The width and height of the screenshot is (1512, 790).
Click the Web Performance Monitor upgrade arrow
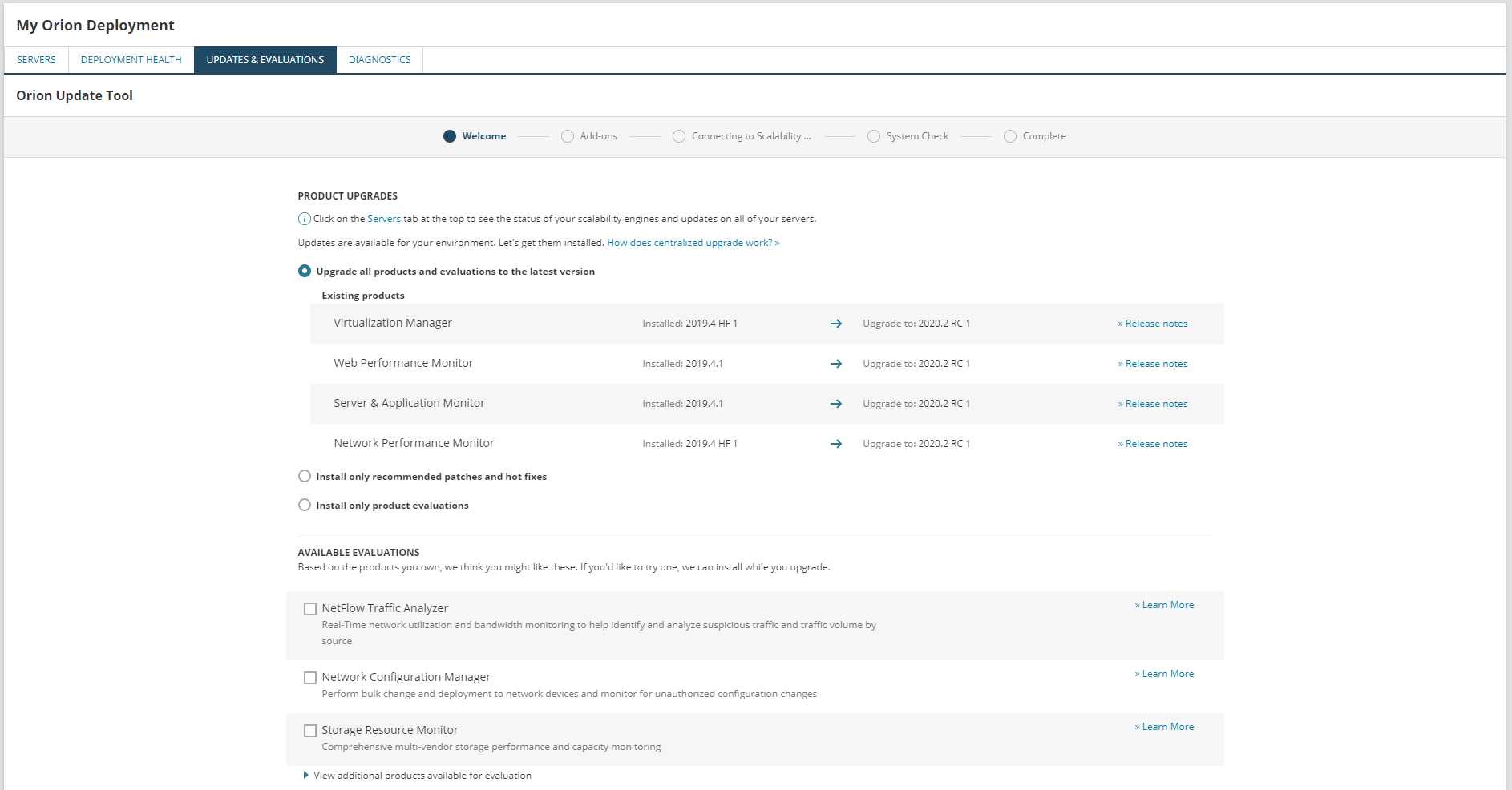click(836, 364)
